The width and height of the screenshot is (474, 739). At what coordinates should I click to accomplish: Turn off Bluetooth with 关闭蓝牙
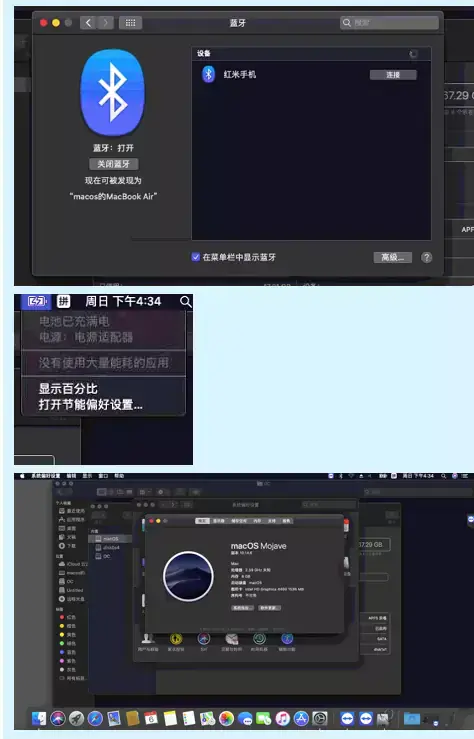[x=114, y=164]
